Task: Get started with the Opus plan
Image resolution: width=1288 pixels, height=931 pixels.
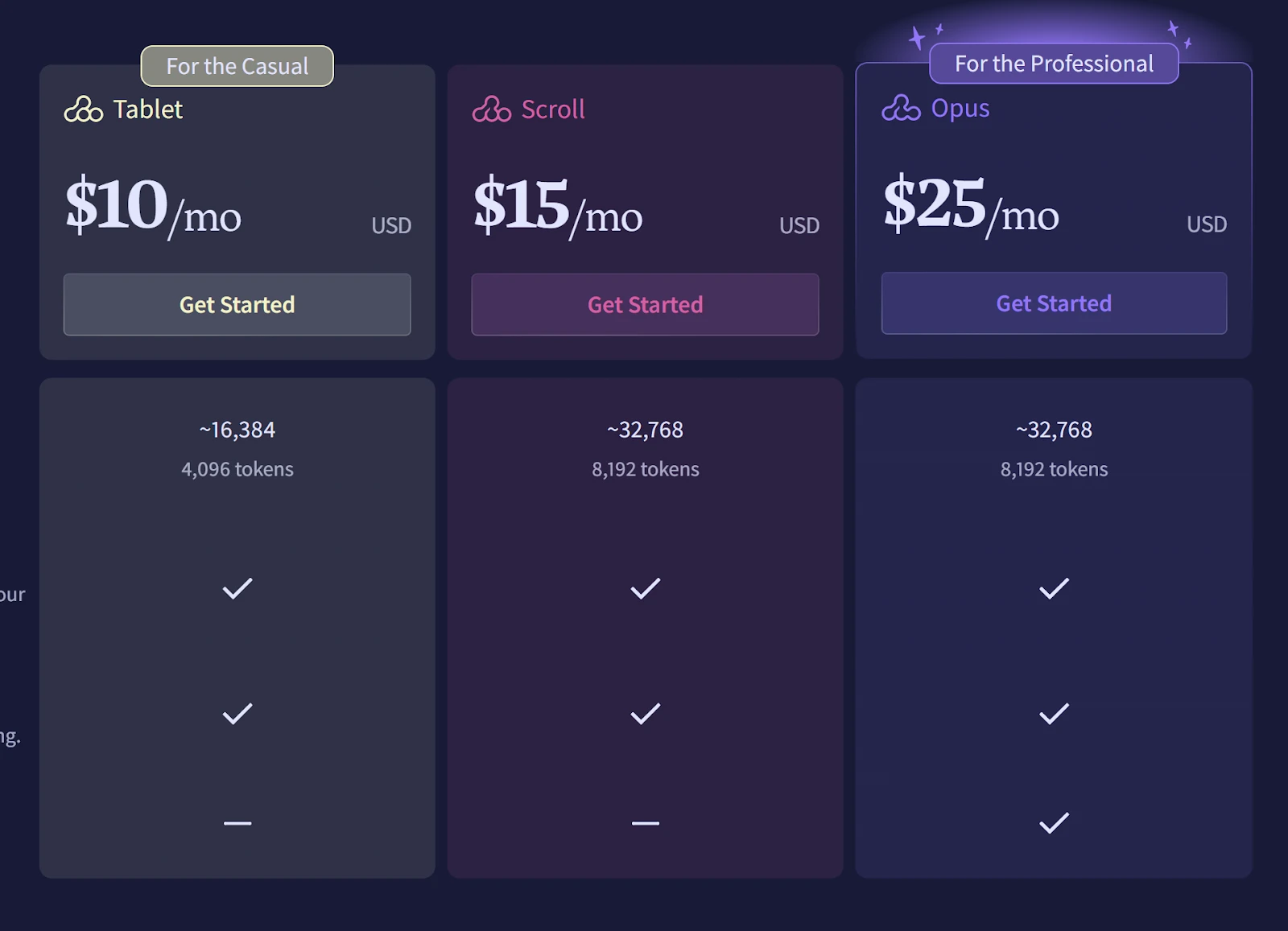Action: 1054,303
